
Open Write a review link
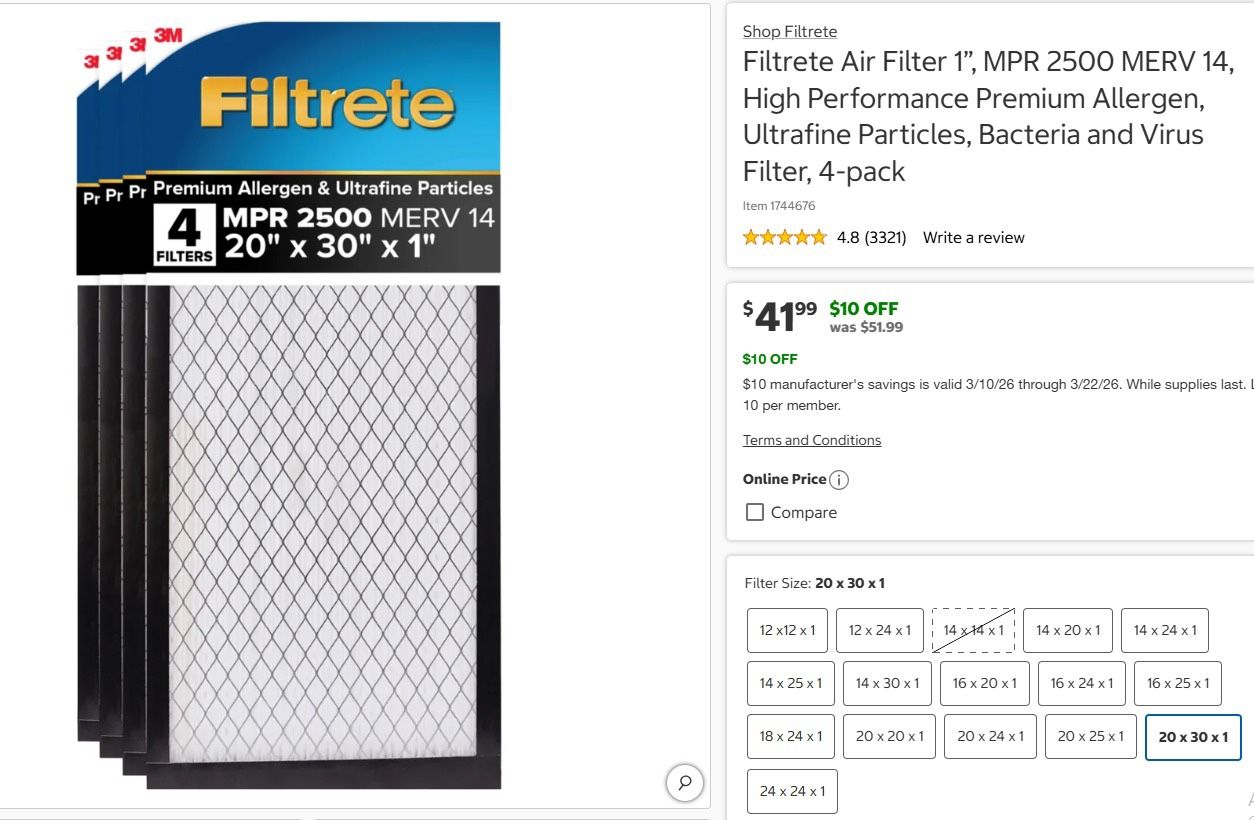[973, 238]
